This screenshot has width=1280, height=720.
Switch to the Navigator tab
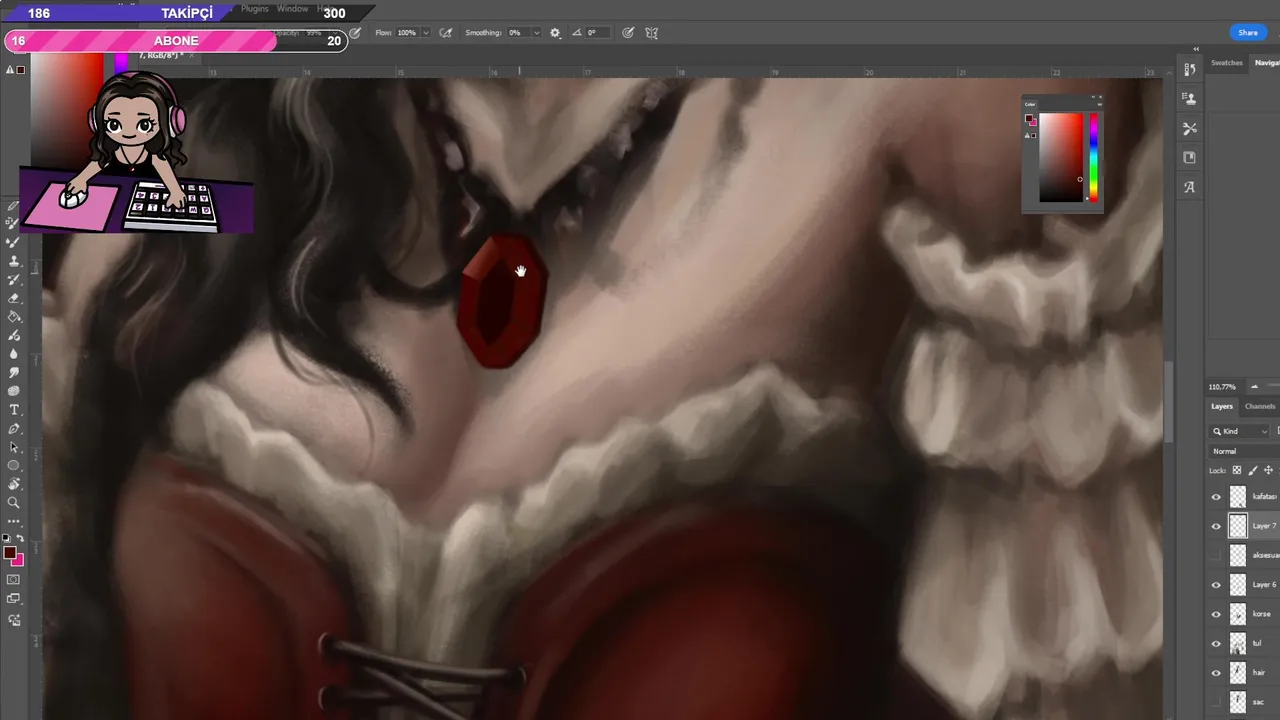click(x=1266, y=63)
